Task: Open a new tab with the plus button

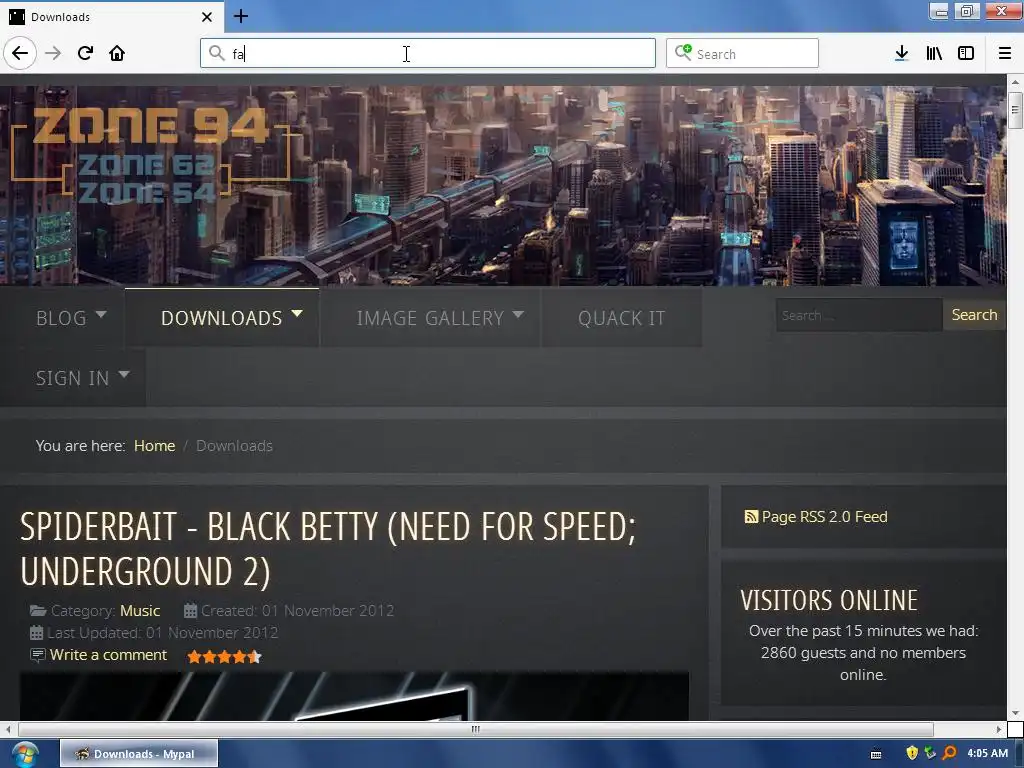Action: [240, 16]
